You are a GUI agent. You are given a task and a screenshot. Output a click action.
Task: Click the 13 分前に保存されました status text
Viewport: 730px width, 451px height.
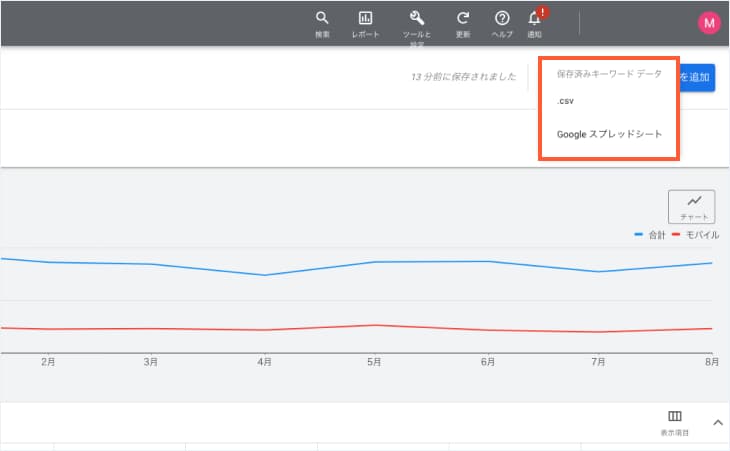click(464, 77)
